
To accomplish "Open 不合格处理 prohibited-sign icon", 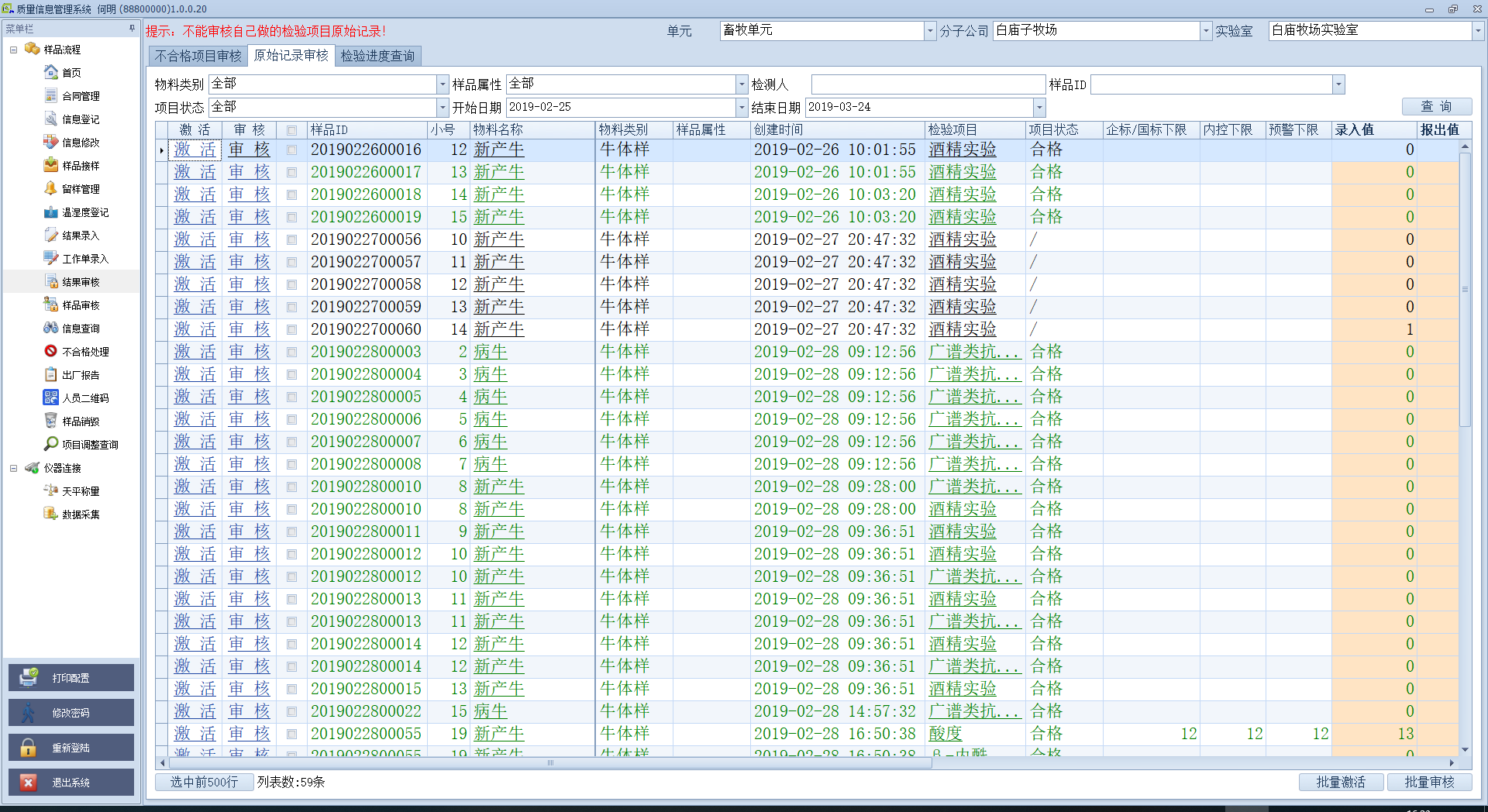I will coord(51,351).
